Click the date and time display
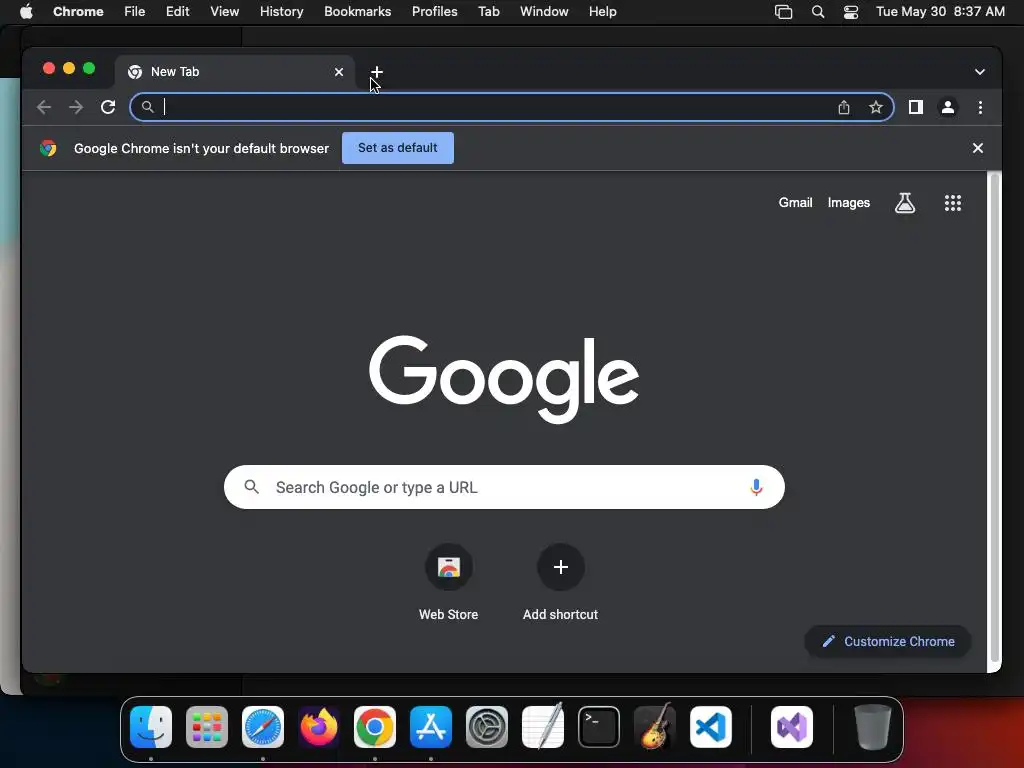This screenshot has width=1024, height=768. pos(940,12)
